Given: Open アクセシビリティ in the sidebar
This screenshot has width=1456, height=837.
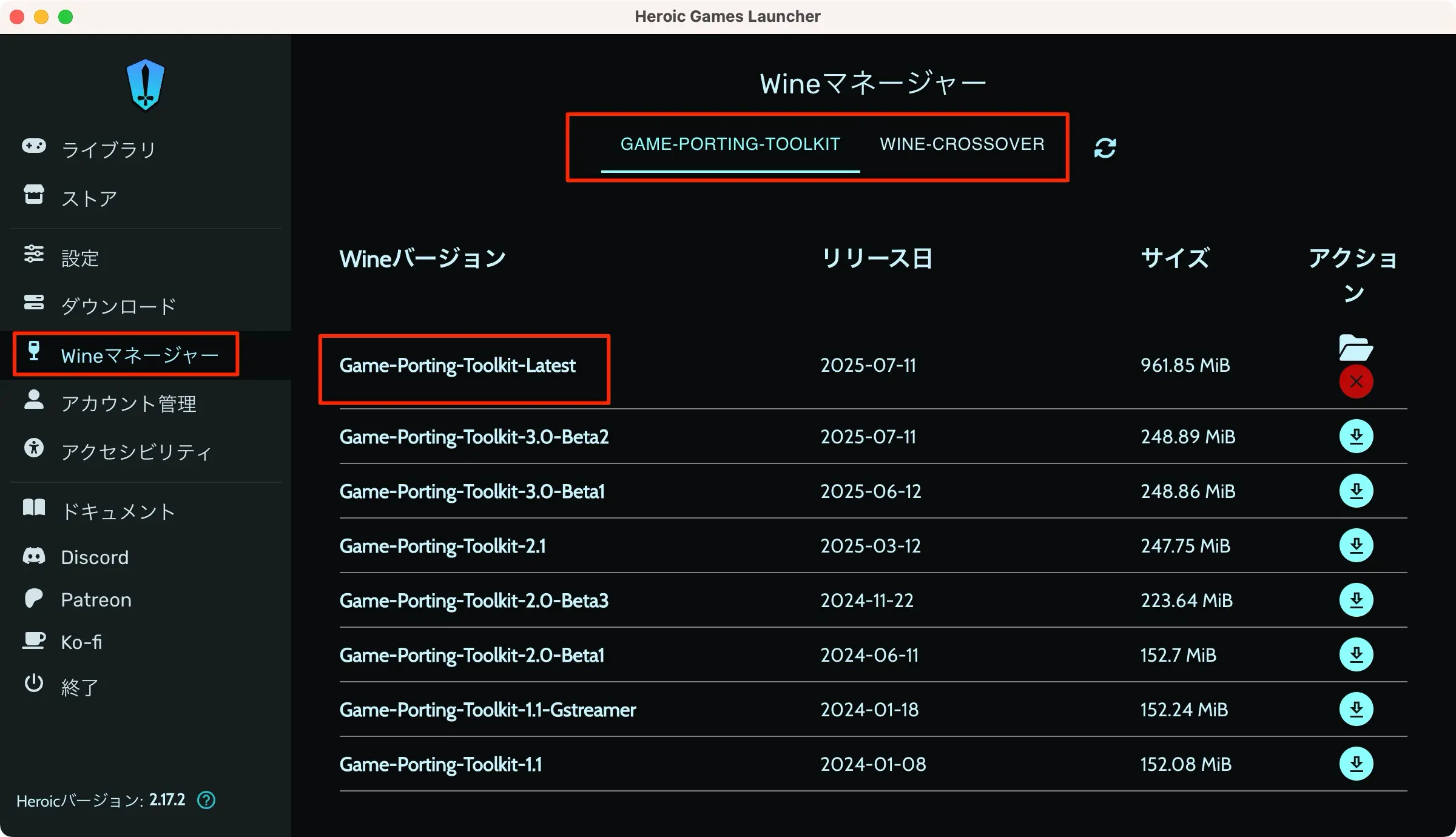Looking at the screenshot, I should tap(136, 451).
